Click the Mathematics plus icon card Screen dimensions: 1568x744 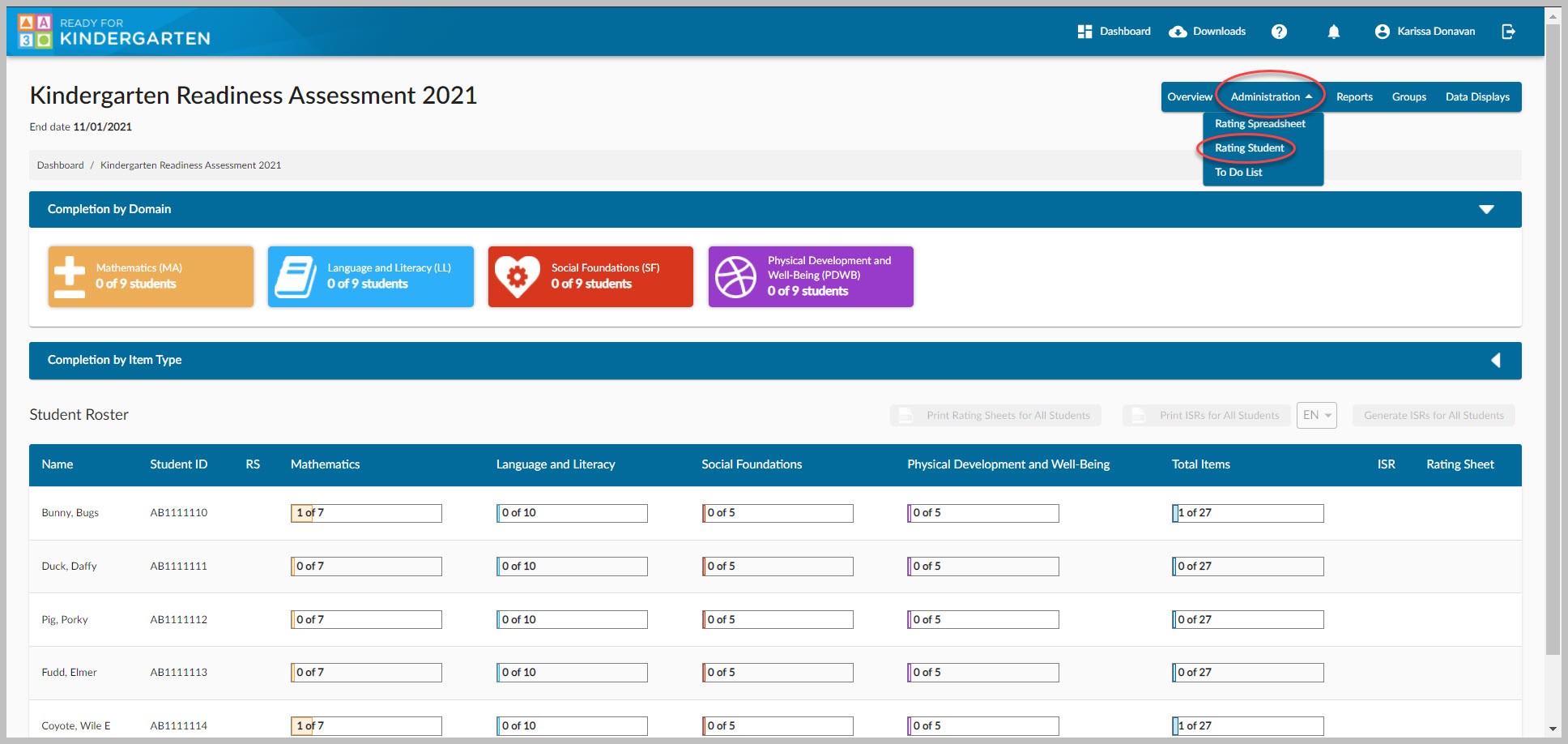[x=70, y=276]
